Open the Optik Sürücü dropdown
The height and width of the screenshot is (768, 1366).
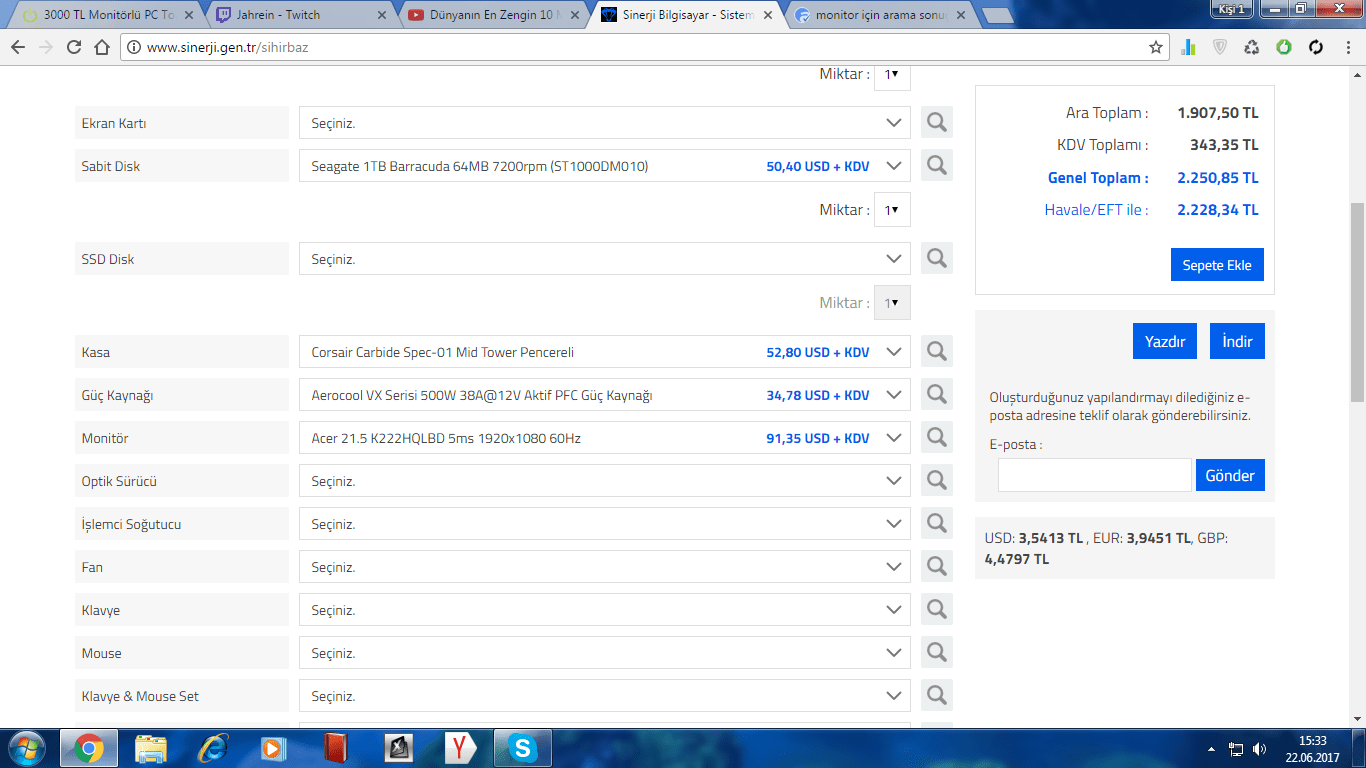tap(604, 481)
